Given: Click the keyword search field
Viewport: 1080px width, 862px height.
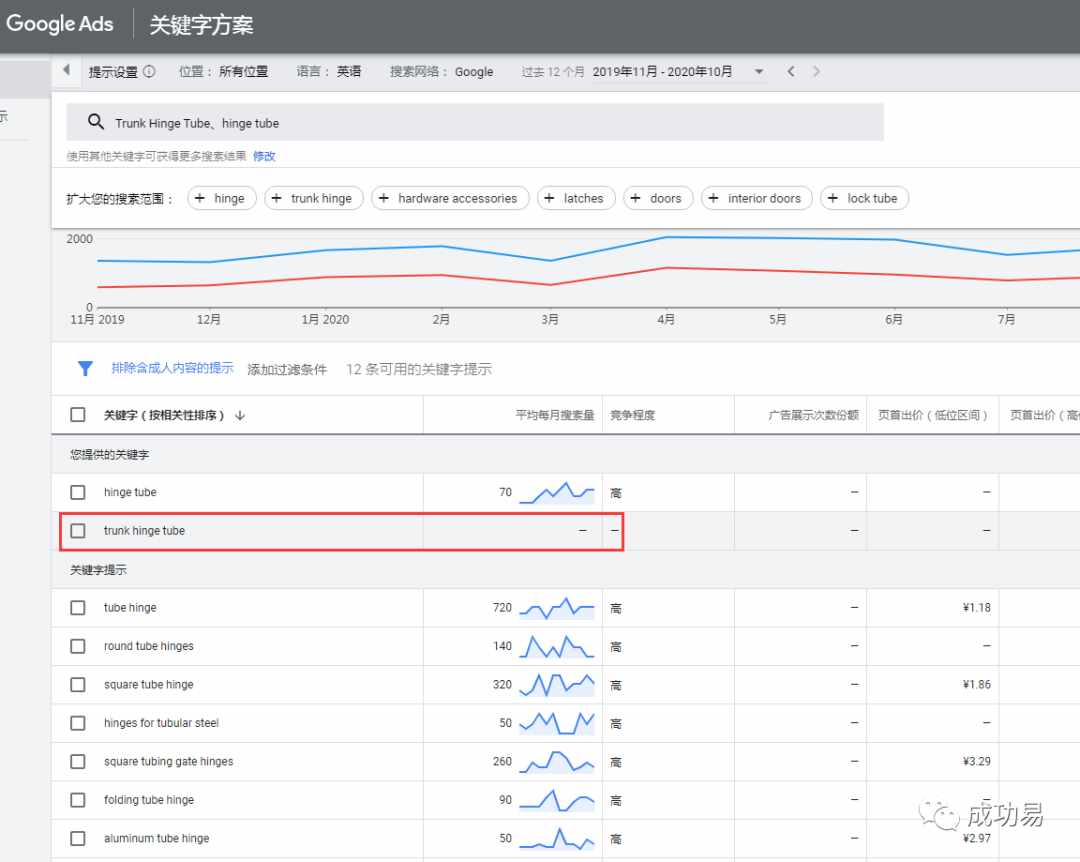Looking at the screenshot, I should [x=475, y=123].
